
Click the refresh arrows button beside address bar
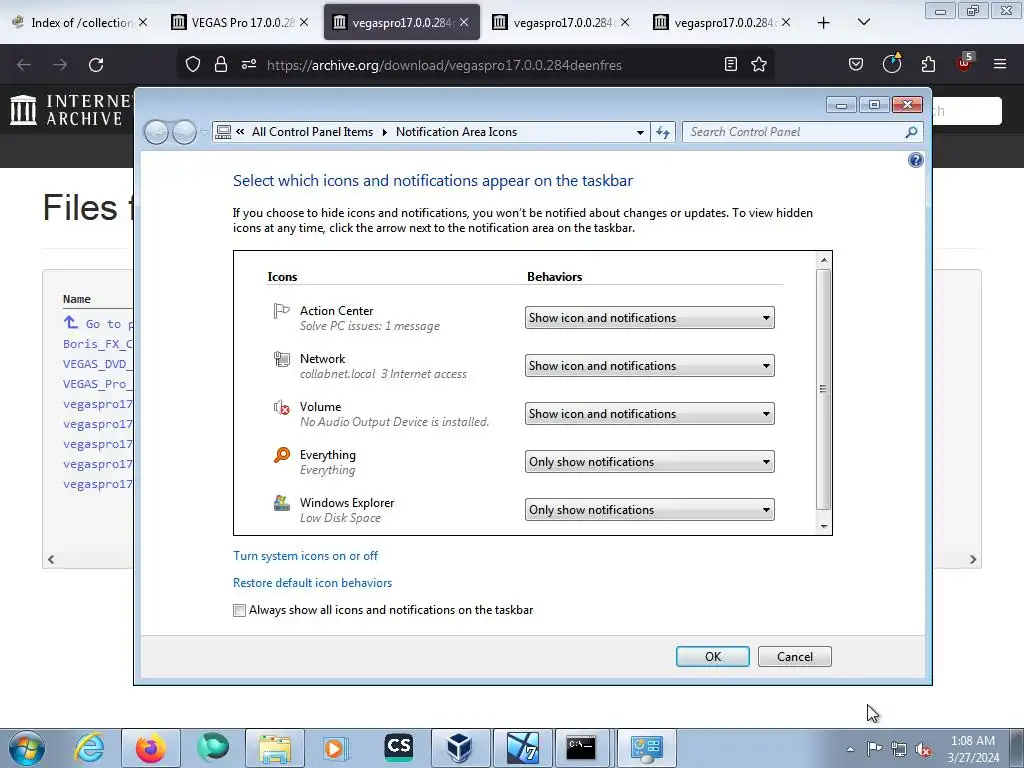click(x=663, y=133)
